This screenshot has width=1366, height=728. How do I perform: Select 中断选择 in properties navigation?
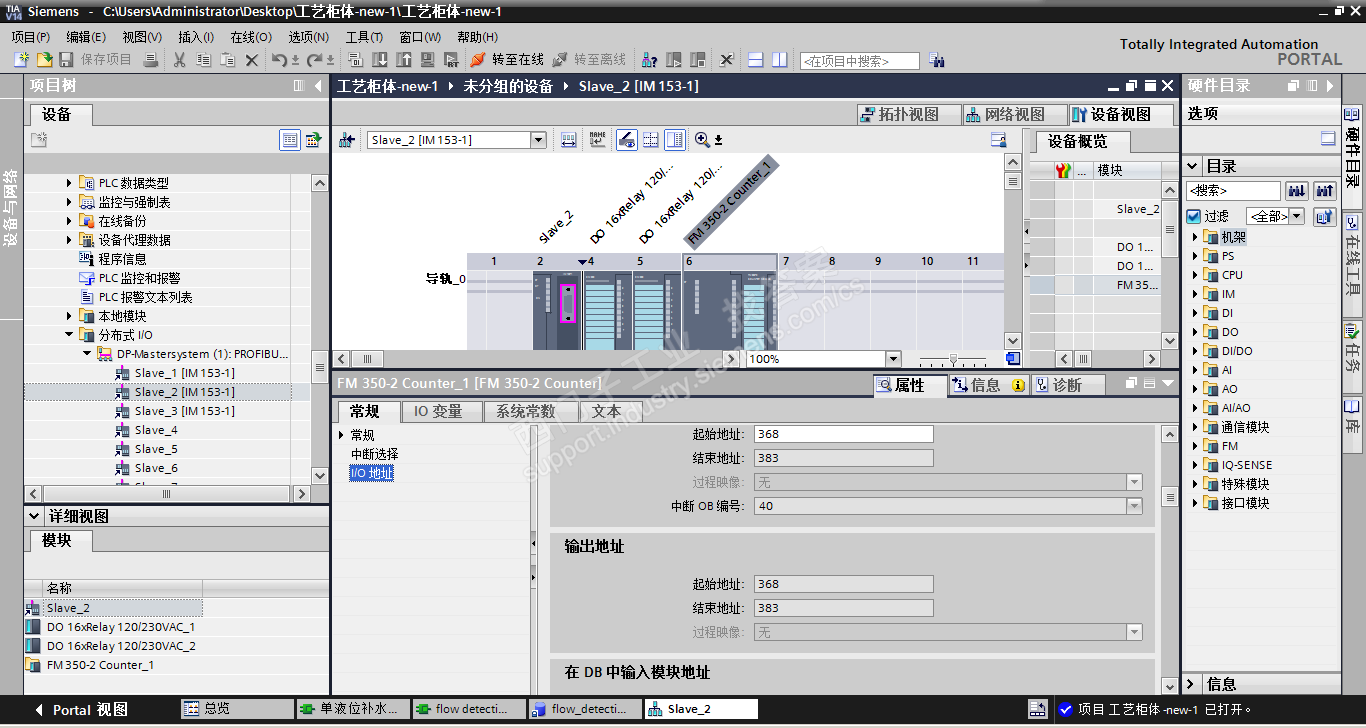click(374, 454)
